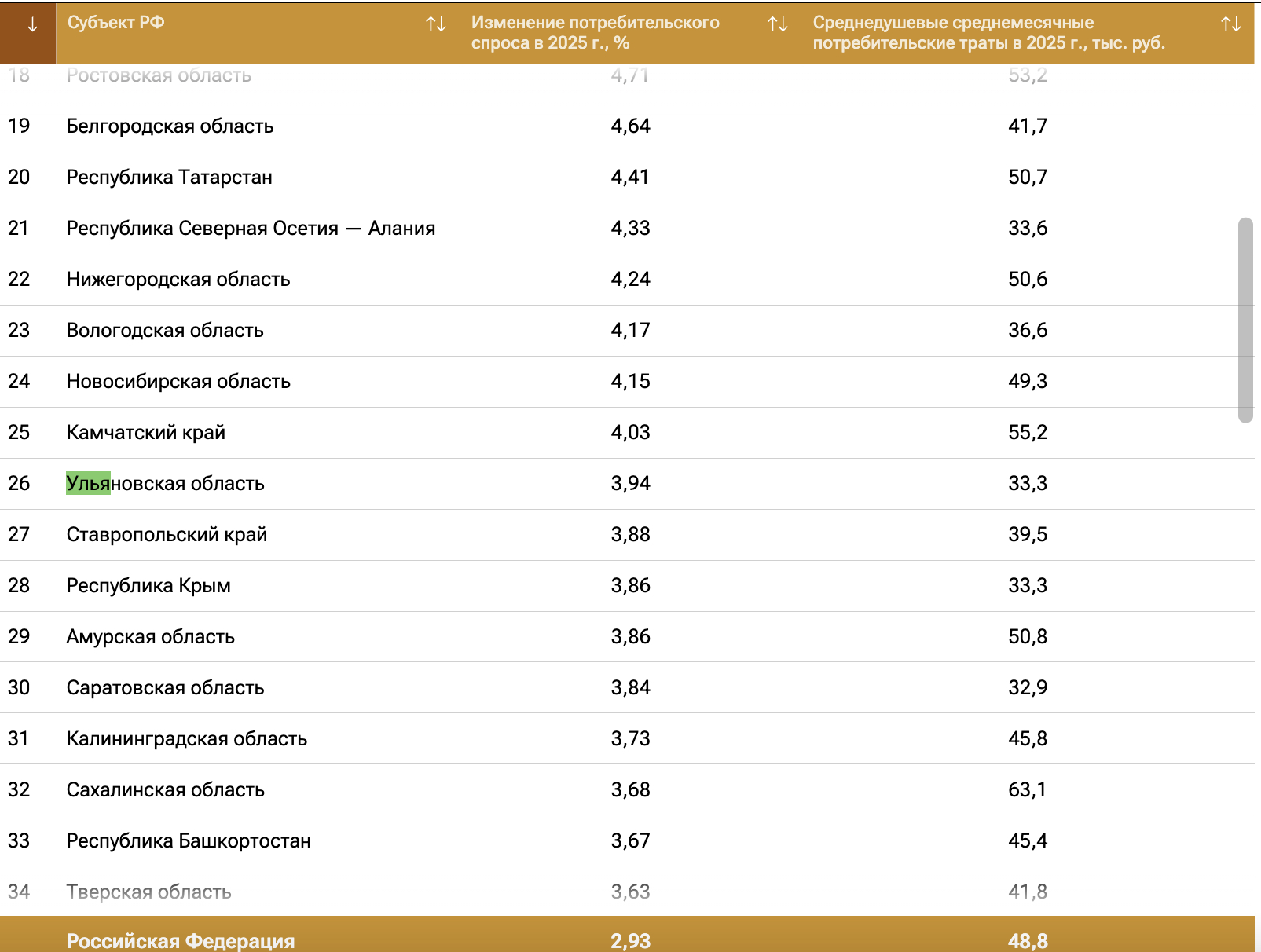This screenshot has height=952, width=1261.
Task: Select the Сахалинская область value 63,1
Action: coord(1027,790)
